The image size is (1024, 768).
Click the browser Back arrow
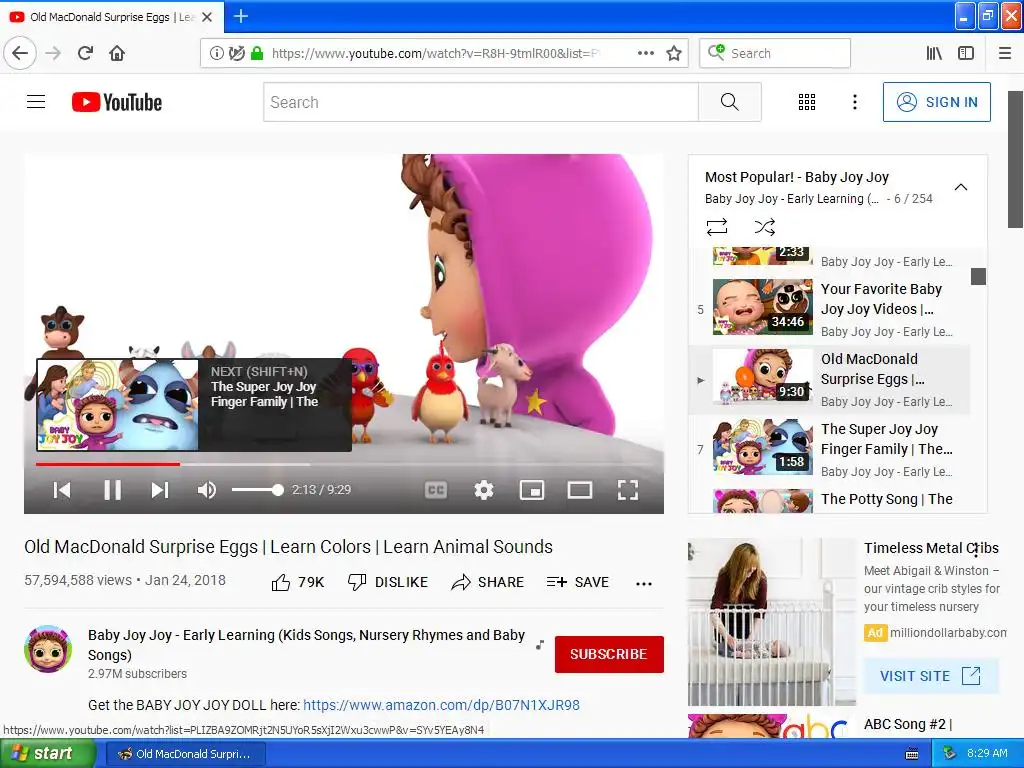(x=20, y=53)
